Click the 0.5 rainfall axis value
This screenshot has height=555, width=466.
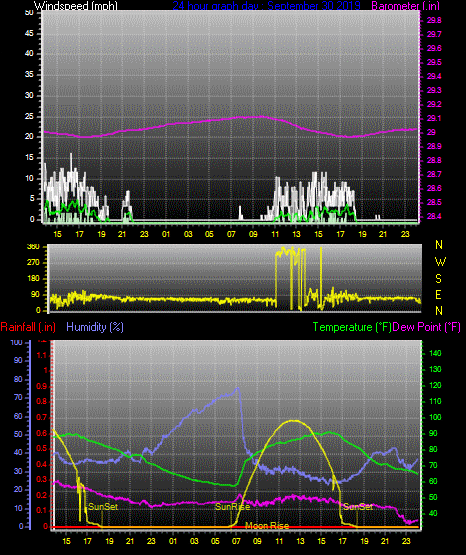(42, 448)
